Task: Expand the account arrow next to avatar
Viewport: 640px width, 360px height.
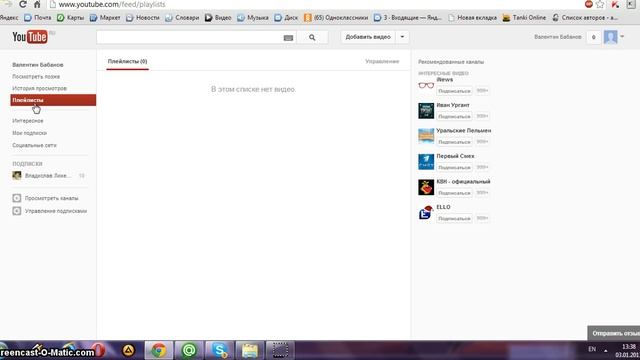Action: tap(622, 37)
